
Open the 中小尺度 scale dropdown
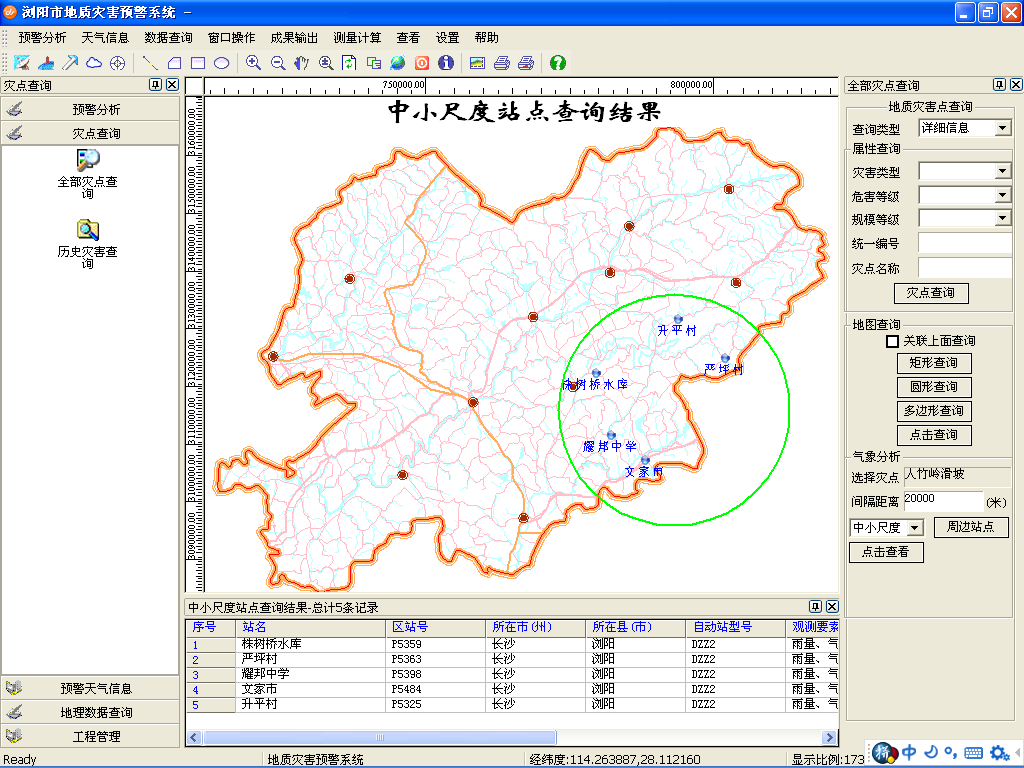pos(914,528)
